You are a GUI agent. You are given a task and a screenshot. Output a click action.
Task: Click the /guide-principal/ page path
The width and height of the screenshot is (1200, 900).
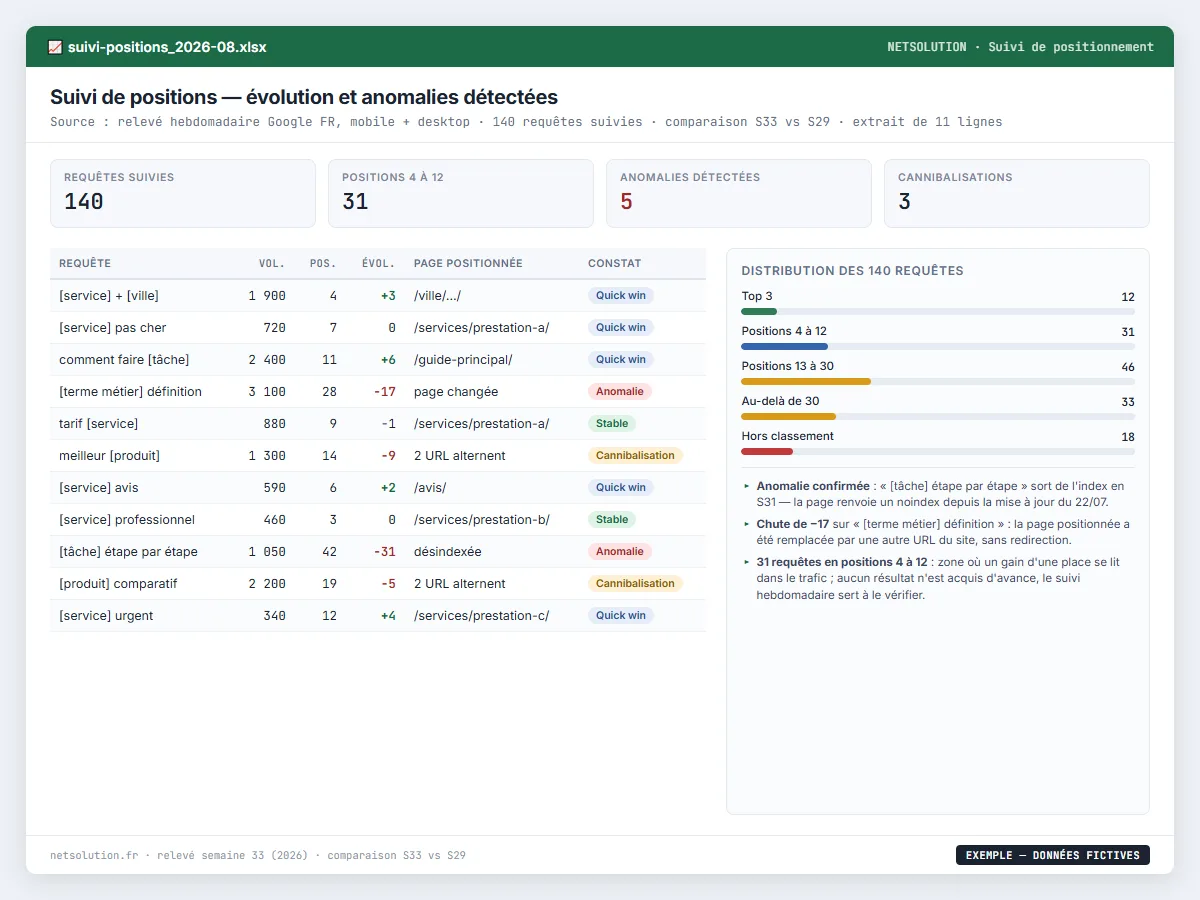click(x=463, y=360)
